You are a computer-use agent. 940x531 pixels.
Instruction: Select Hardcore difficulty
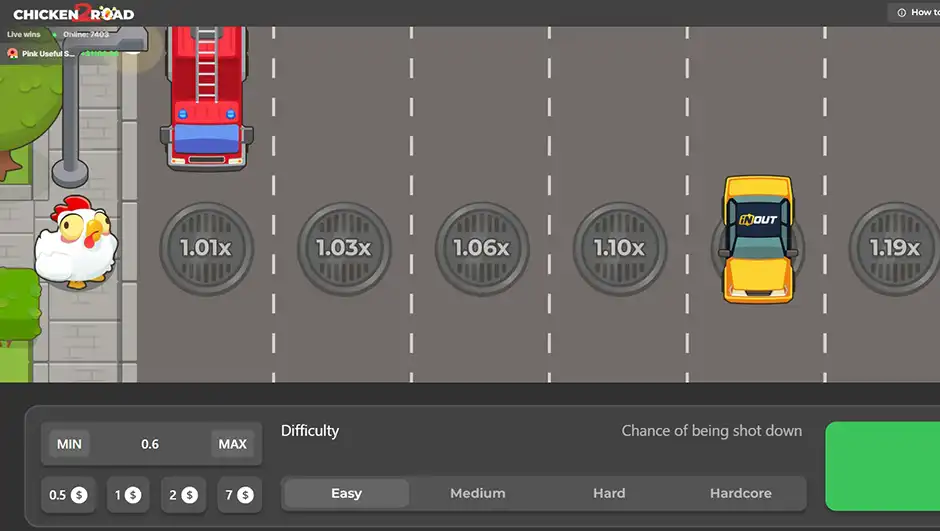click(740, 493)
